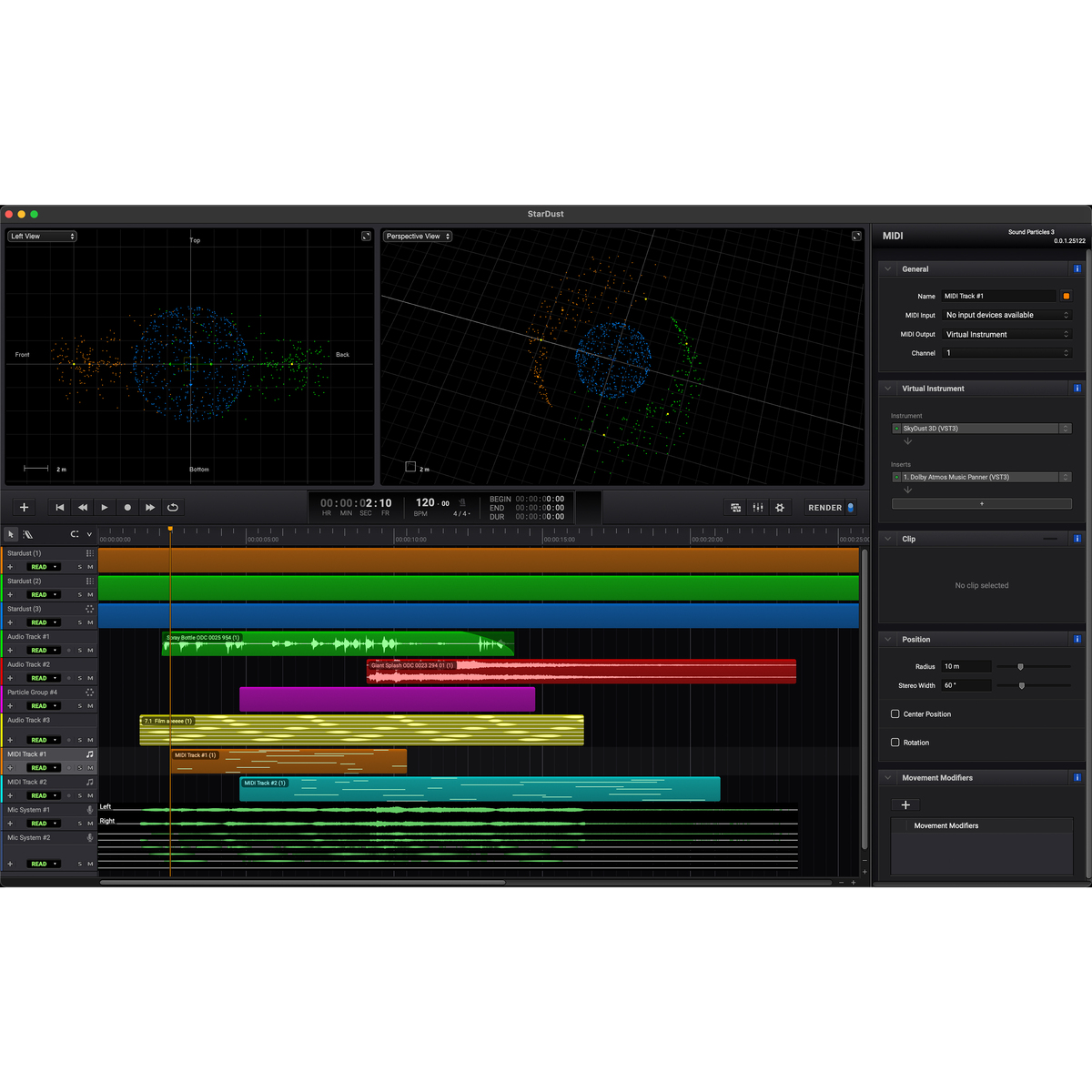Screen dimensions: 1092x1092
Task: Open the Left View selector dropdown
Action: click(x=43, y=237)
